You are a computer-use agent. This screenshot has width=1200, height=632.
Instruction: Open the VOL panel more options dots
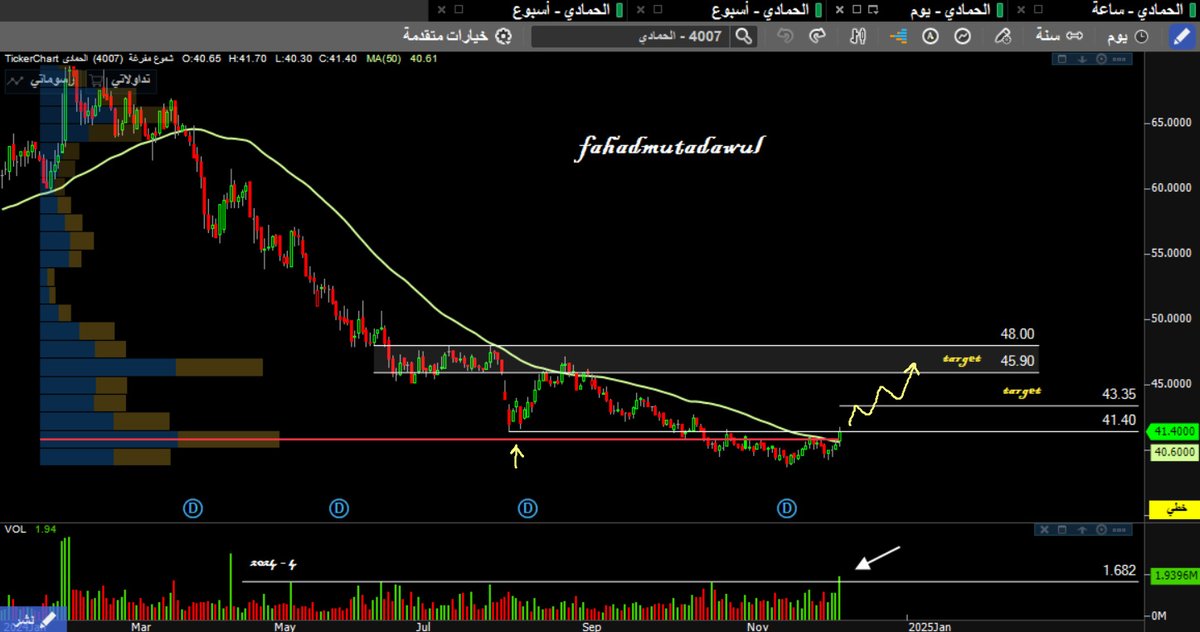1120,528
